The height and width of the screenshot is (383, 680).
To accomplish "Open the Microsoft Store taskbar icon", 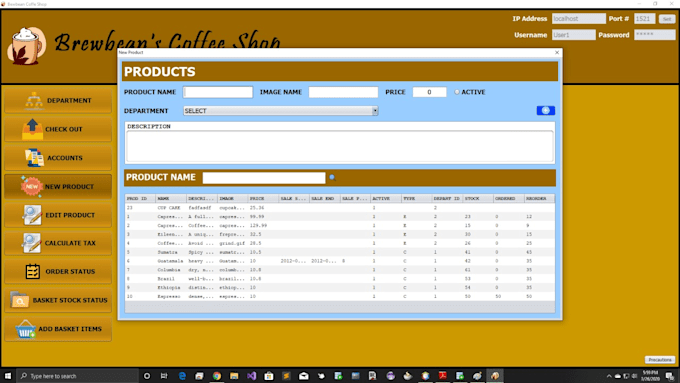I will (269, 376).
